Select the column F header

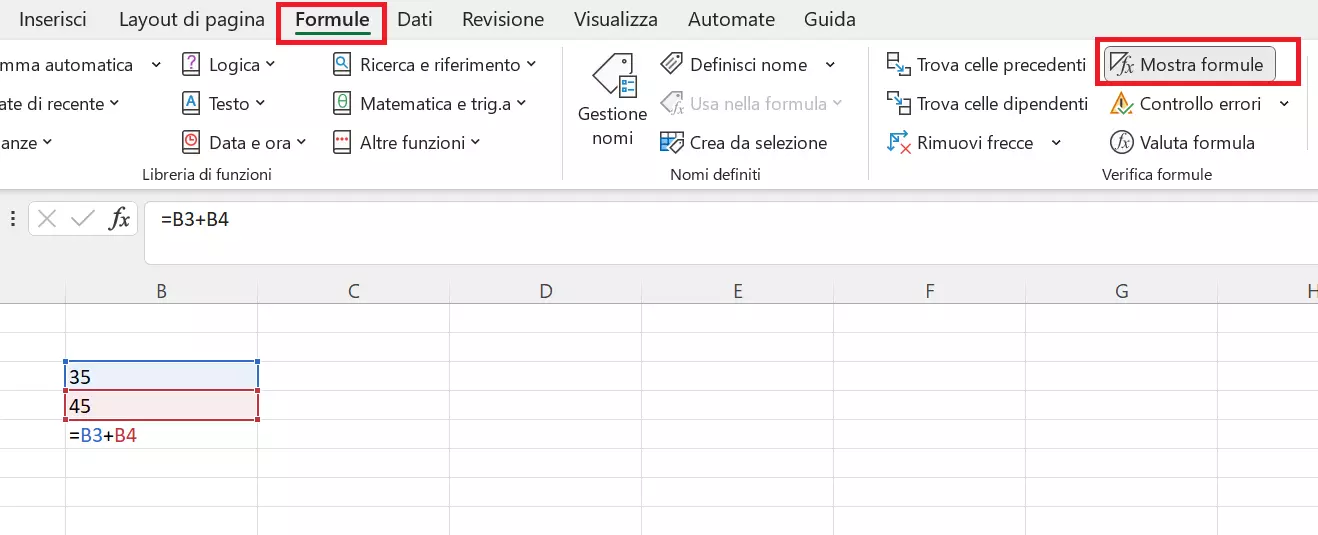coord(929,291)
